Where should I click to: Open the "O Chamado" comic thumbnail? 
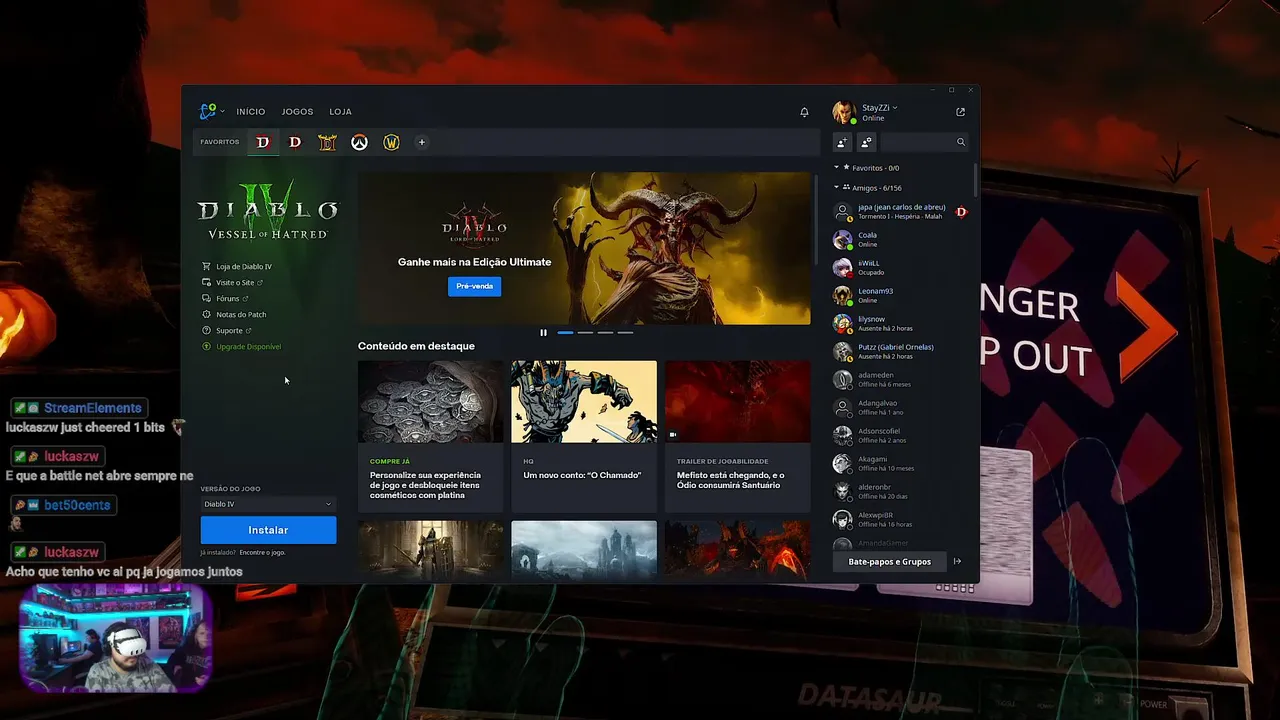pyautogui.click(x=584, y=401)
